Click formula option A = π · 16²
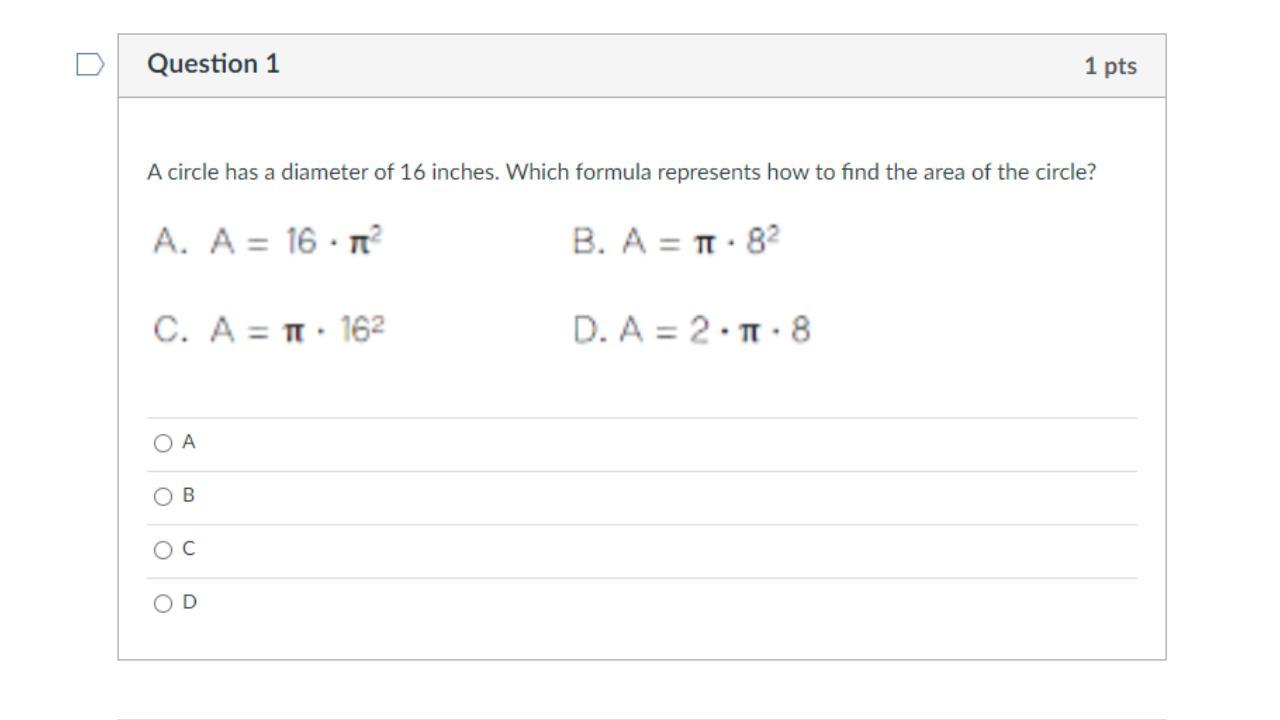Image resolution: width=1280 pixels, height=720 pixels. pyautogui.click(x=270, y=329)
